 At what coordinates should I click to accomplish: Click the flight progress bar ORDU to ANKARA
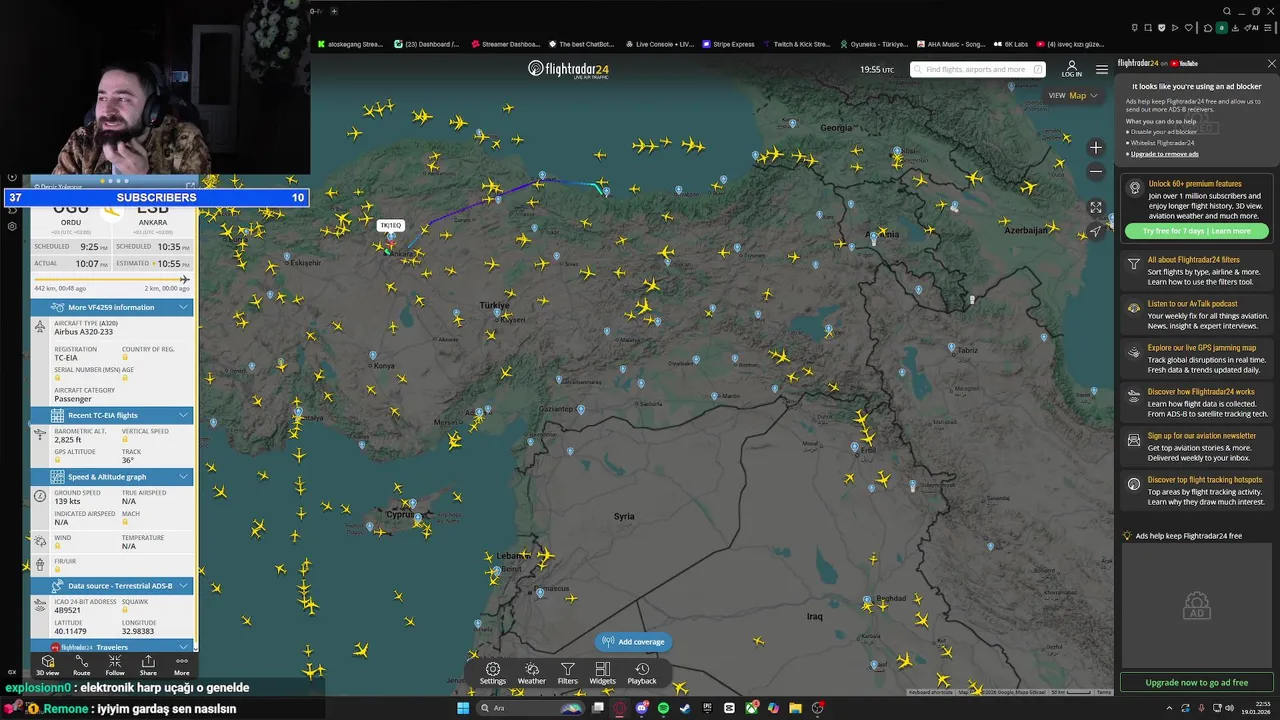(111, 279)
